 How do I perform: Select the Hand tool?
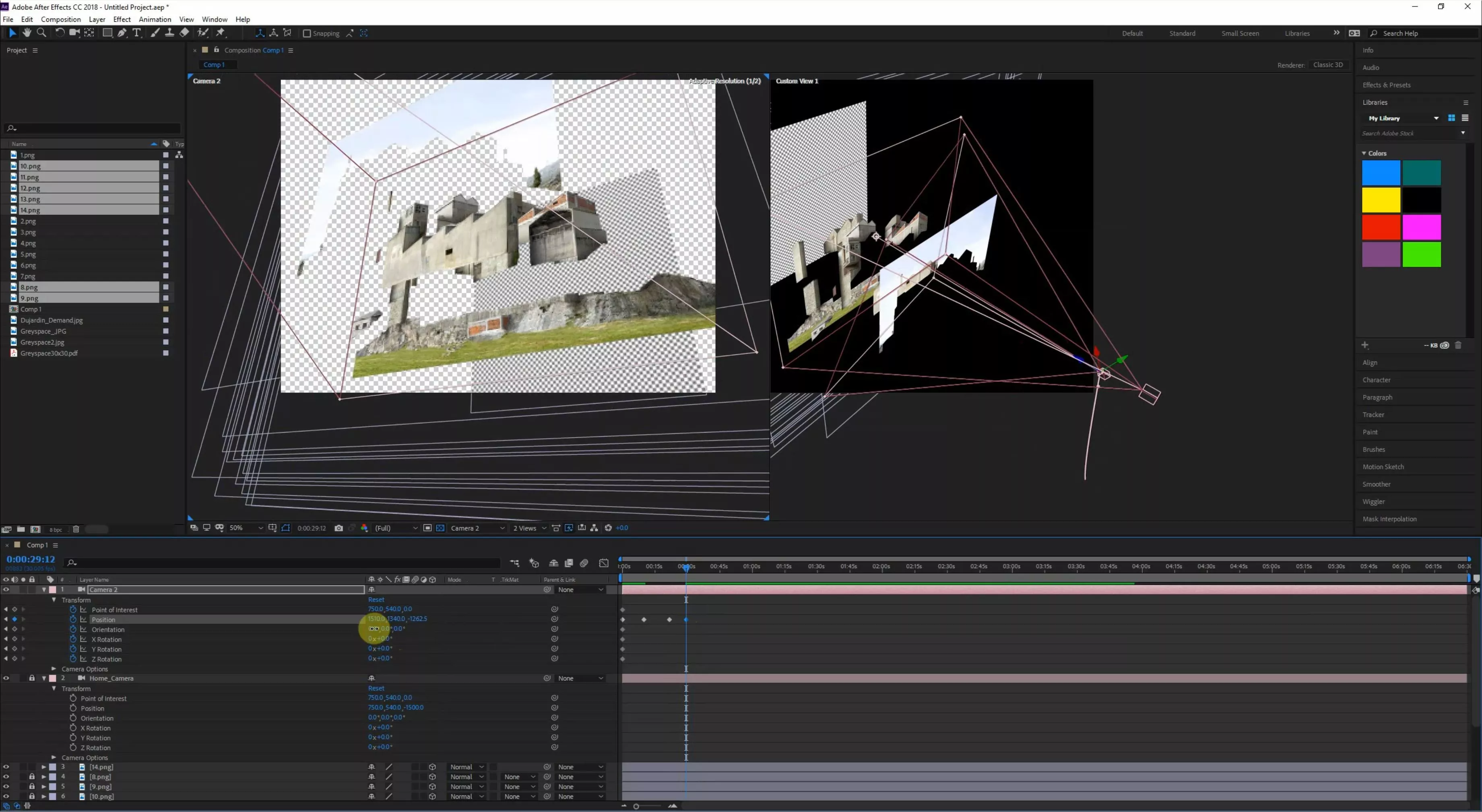tap(27, 33)
